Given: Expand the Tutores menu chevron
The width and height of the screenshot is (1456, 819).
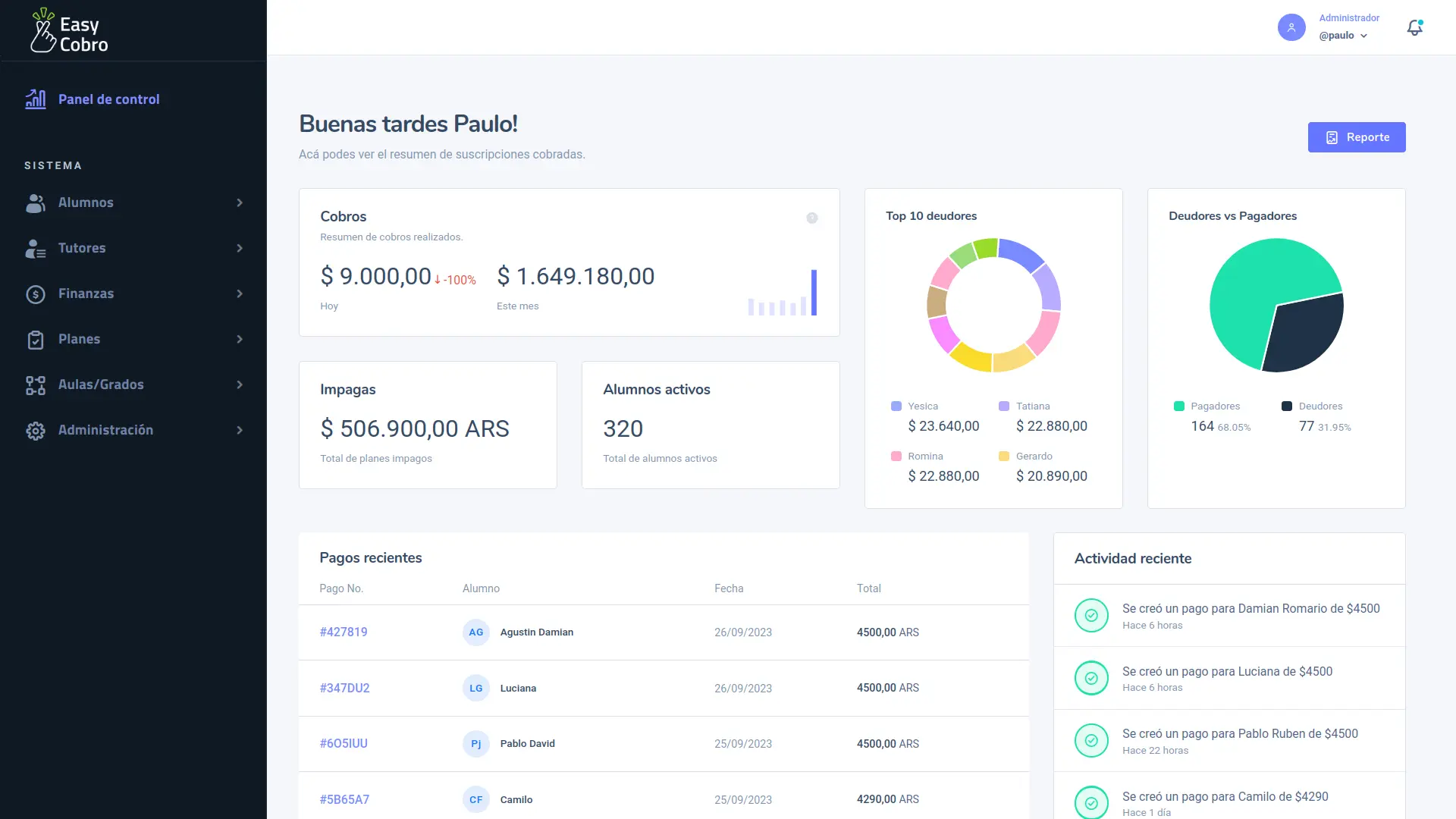Looking at the screenshot, I should [240, 249].
